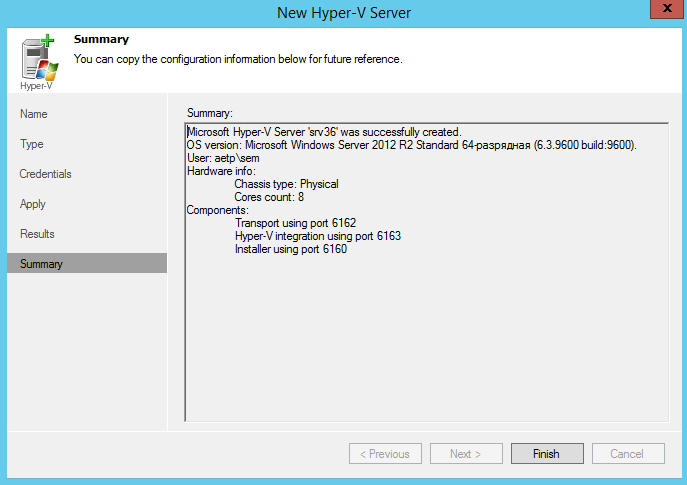This screenshot has width=687, height=485.
Task: Select the Results wizard step
Action: 37,234
